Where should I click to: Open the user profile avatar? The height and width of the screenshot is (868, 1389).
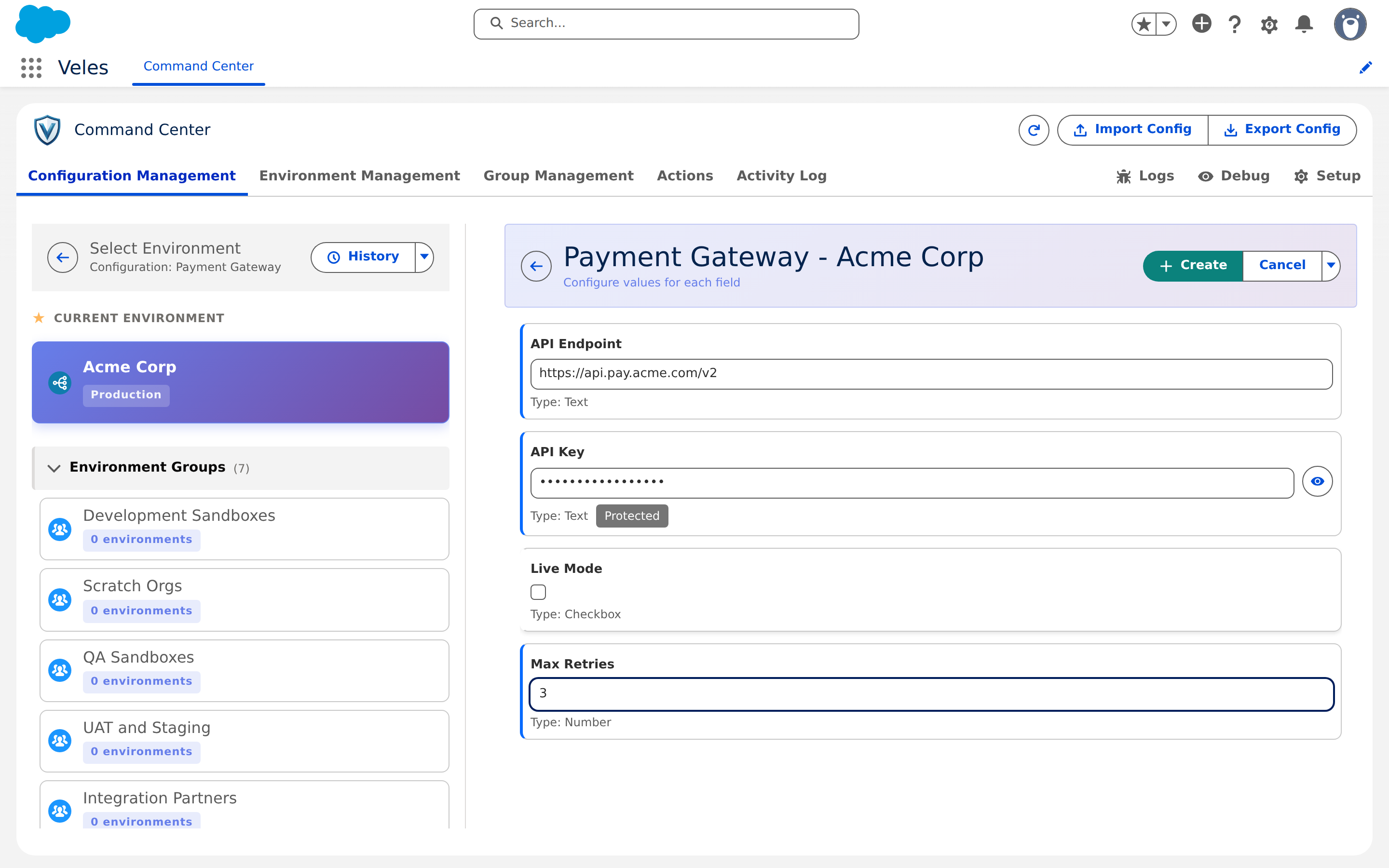pyautogui.click(x=1350, y=24)
